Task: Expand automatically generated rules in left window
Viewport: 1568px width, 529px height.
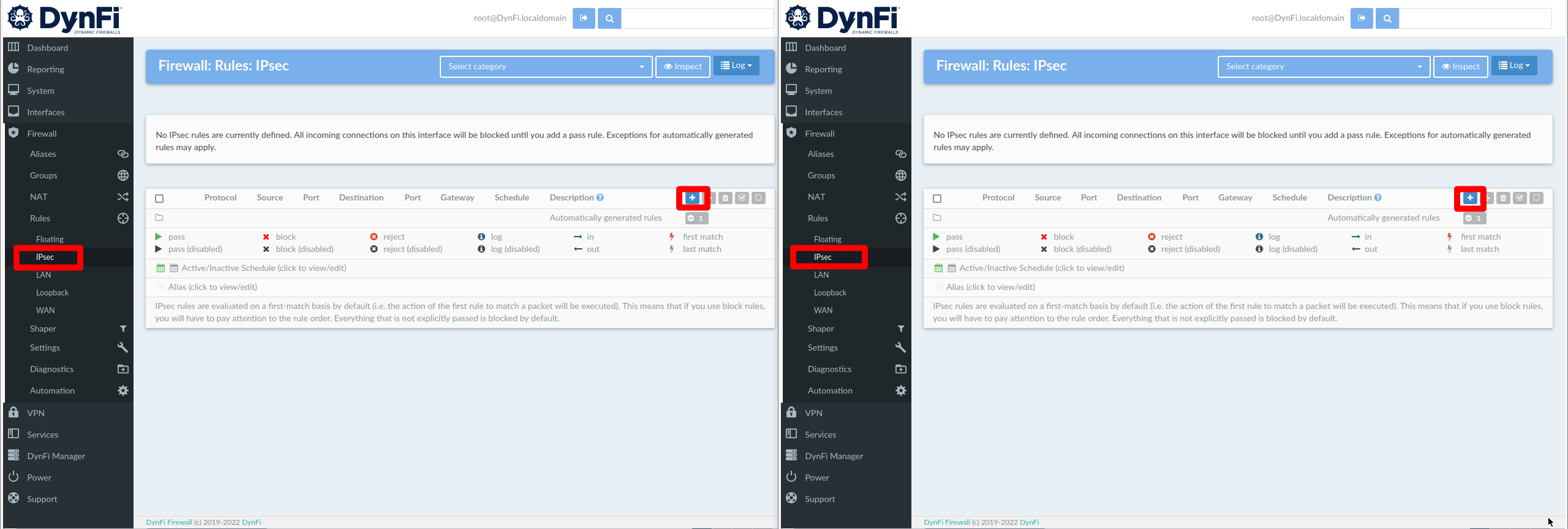Action: click(x=696, y=218)
